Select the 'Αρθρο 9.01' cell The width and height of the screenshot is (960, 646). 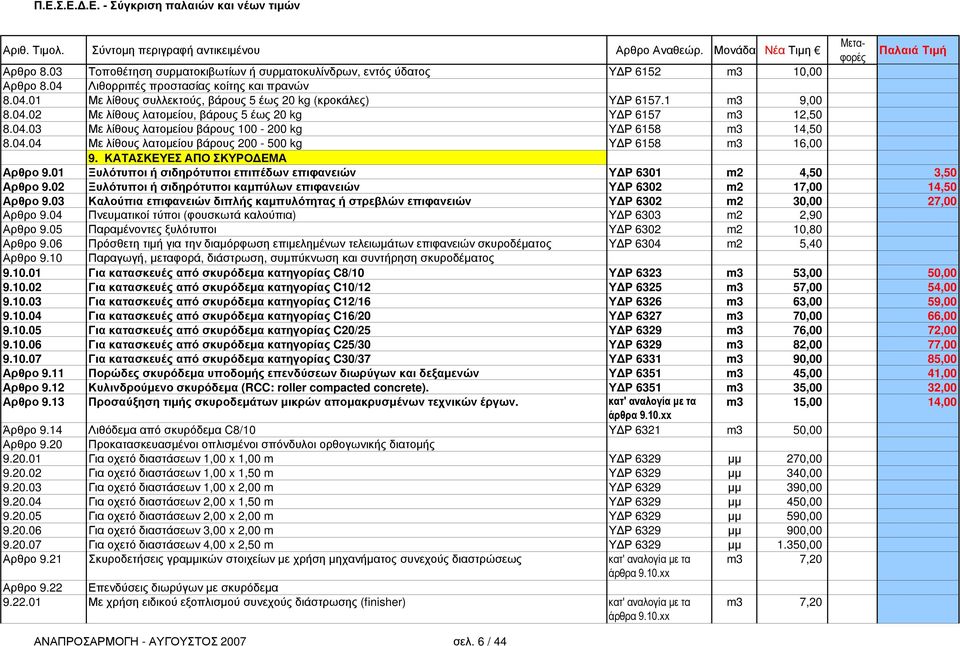tap(33, 173)
